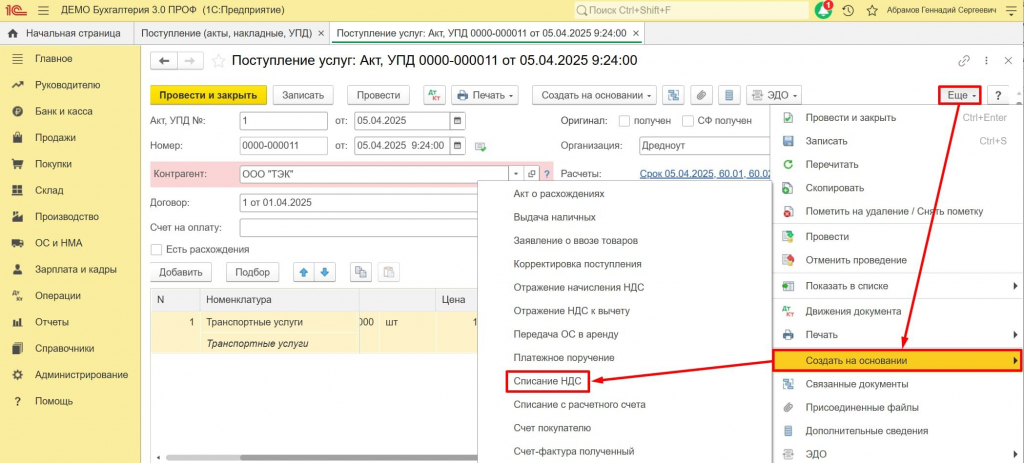Choose Списание НДС from submenu
This screenshot has width=1024, height=463.
point(547,381)
